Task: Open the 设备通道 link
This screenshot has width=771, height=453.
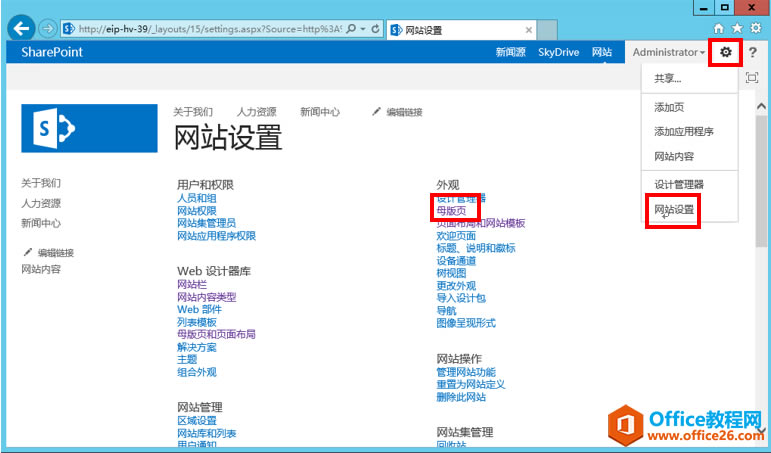Action: point(456,261)
